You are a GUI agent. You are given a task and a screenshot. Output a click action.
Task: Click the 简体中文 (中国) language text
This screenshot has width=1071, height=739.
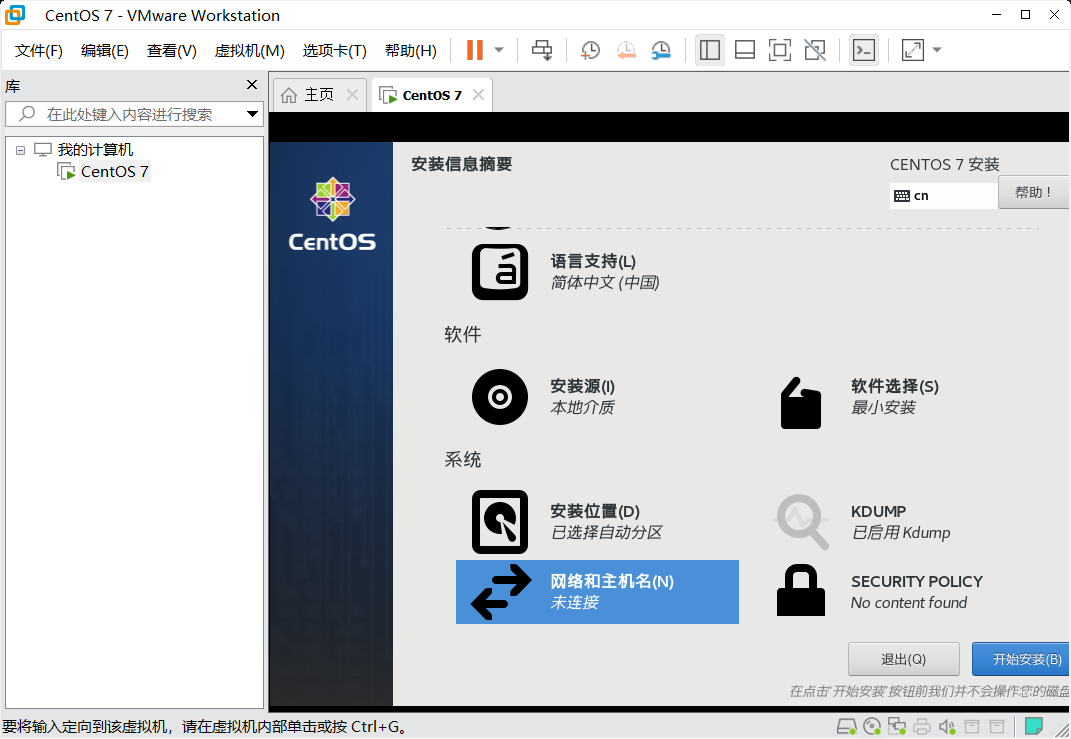(x=605, y=283)
